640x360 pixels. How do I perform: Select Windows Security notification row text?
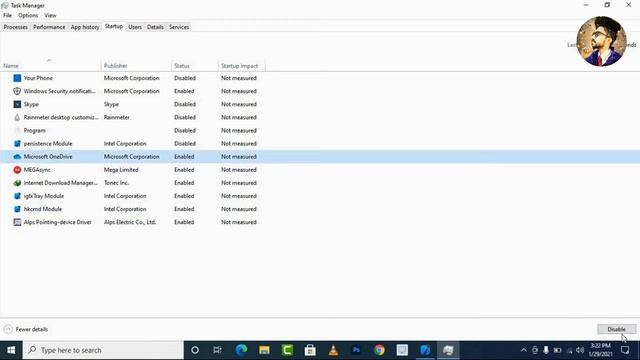click(60, 91)
